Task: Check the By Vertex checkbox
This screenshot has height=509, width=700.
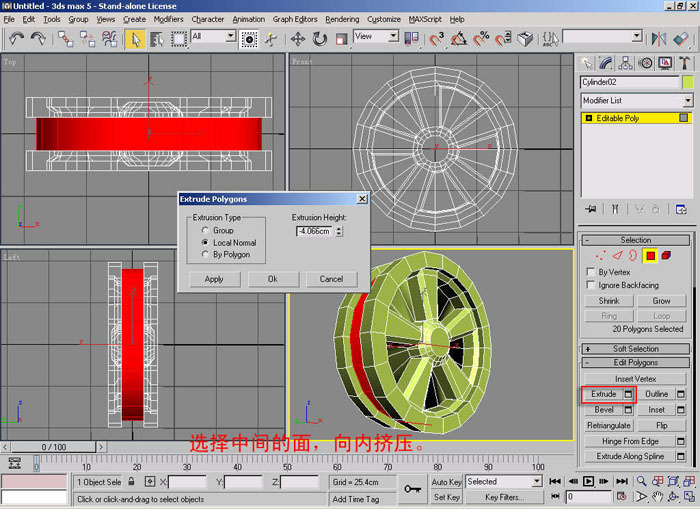Action: coord(591,272)
